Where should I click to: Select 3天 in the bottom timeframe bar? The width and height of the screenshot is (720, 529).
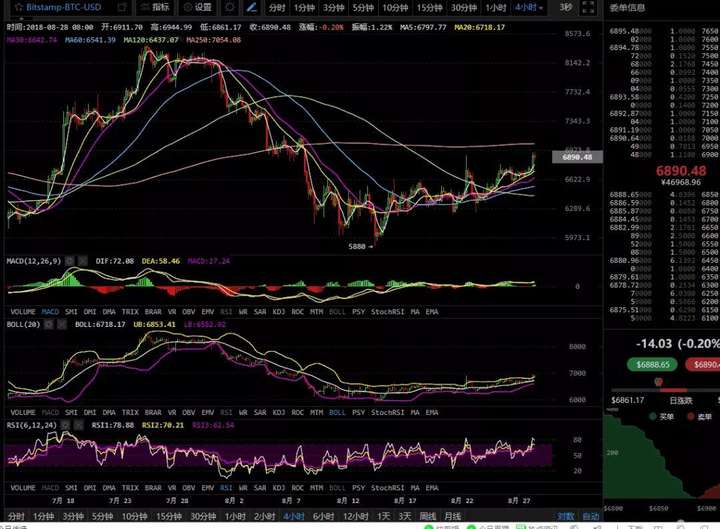click(x=405, y=516)
